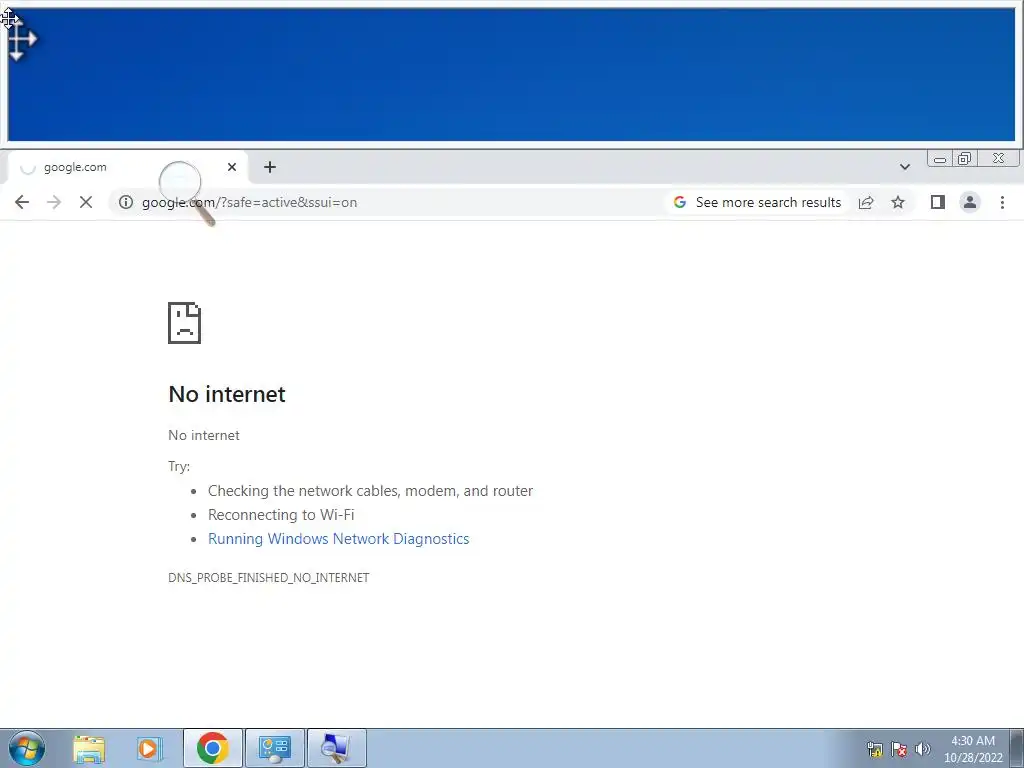This screenshot has height=768, width=1024.
Task: Share this page icon
Action: tap(866, 202)
